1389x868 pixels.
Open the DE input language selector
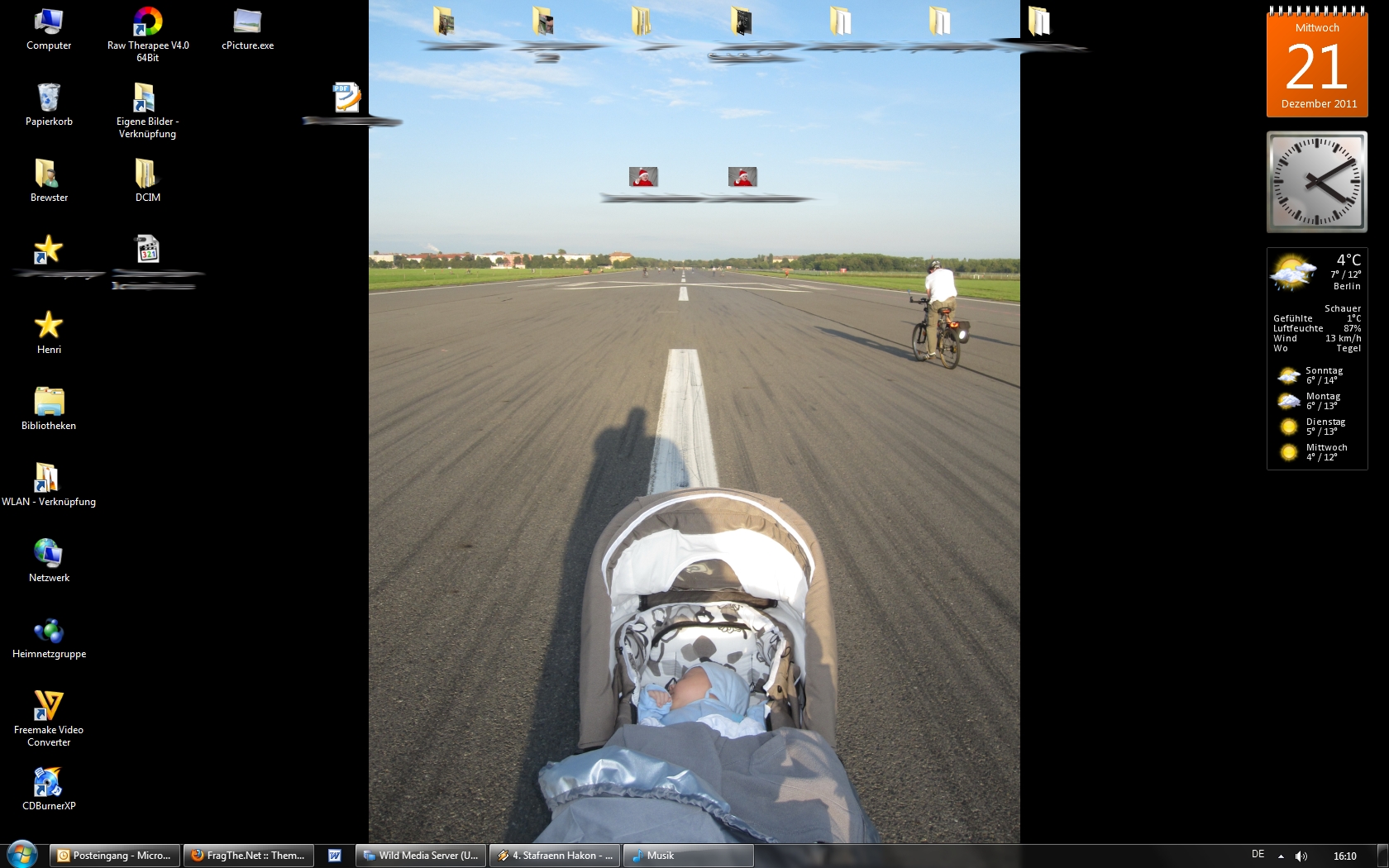click(1258, 855)
